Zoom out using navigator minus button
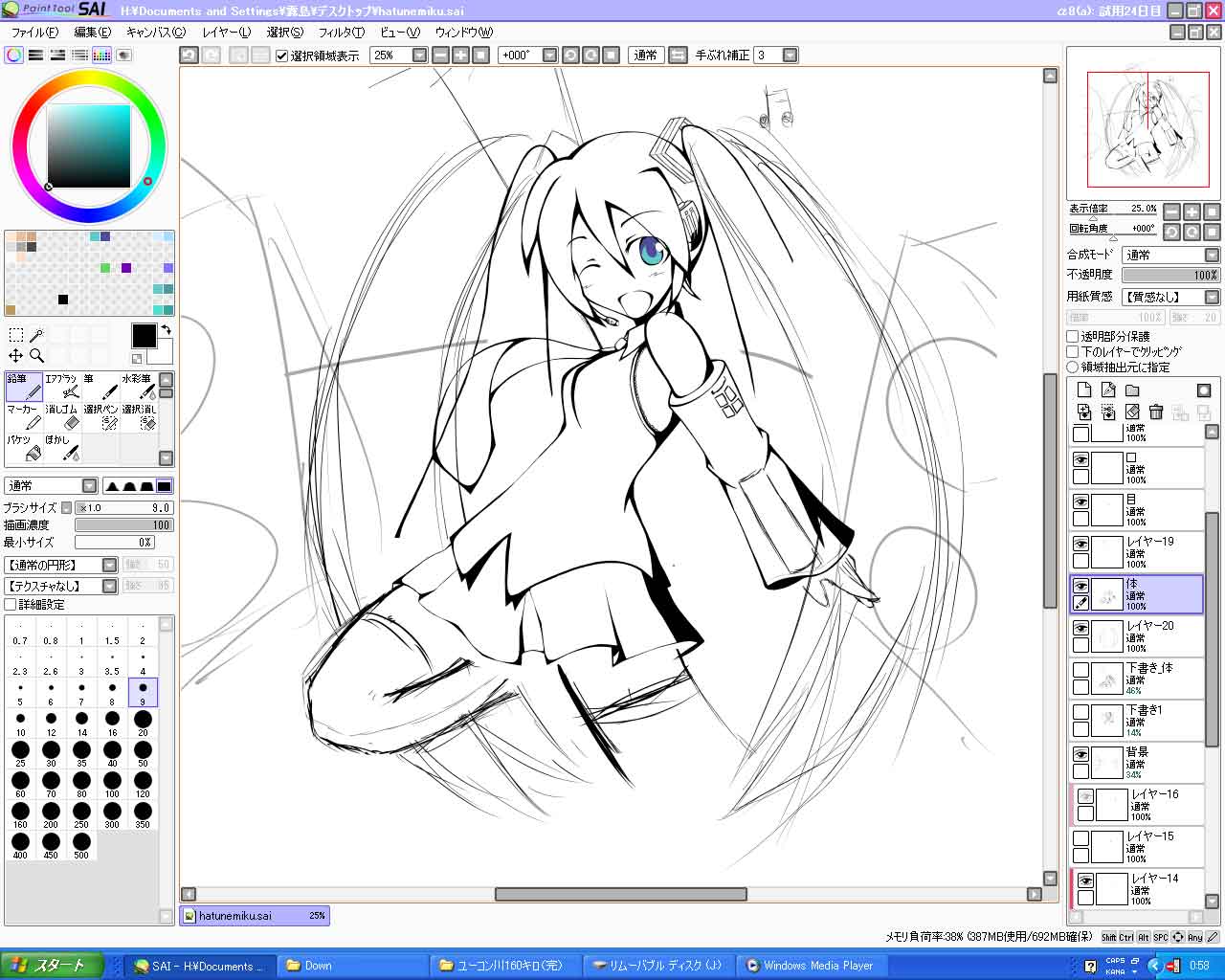This screenshot has height=980, width=1225. pyautogui.click(x=1171, y=211)
